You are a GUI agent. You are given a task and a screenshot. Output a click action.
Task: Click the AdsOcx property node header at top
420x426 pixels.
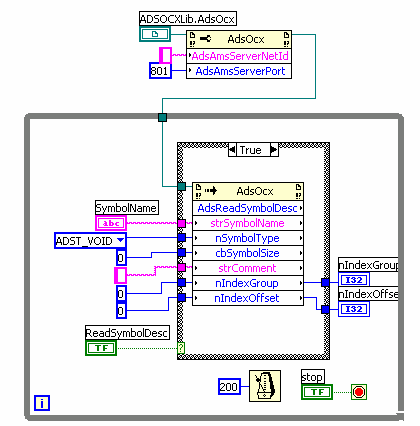coord(239,39)
